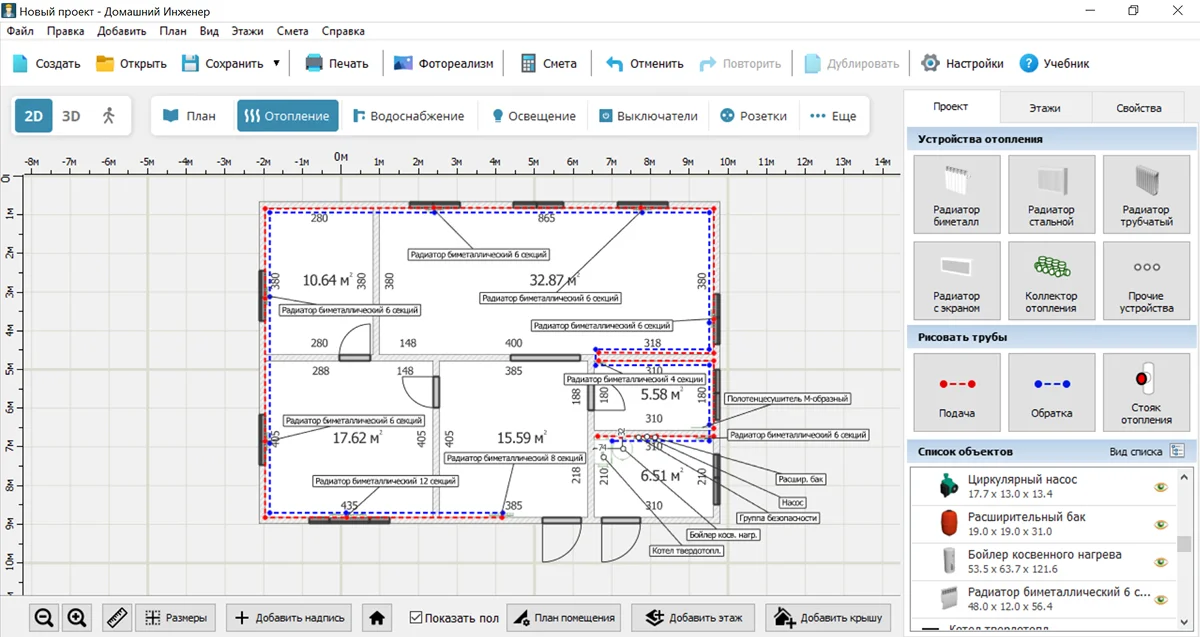This screenshot has height=637, width=1200.
Task: Pick the heating collector device
Action: coord(1051,281)
